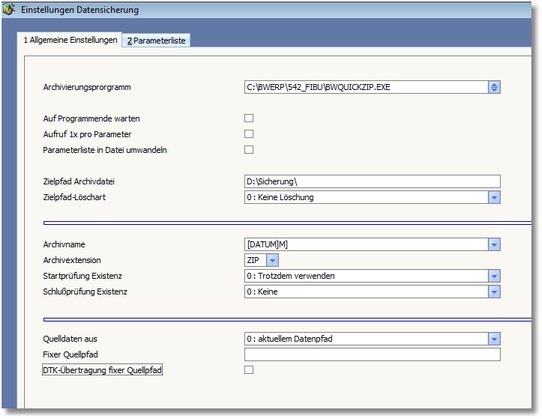This screenshot has width=542, height=419.
Task: Switch to the 2 Parameterliste tab
Action: [156, 40]
